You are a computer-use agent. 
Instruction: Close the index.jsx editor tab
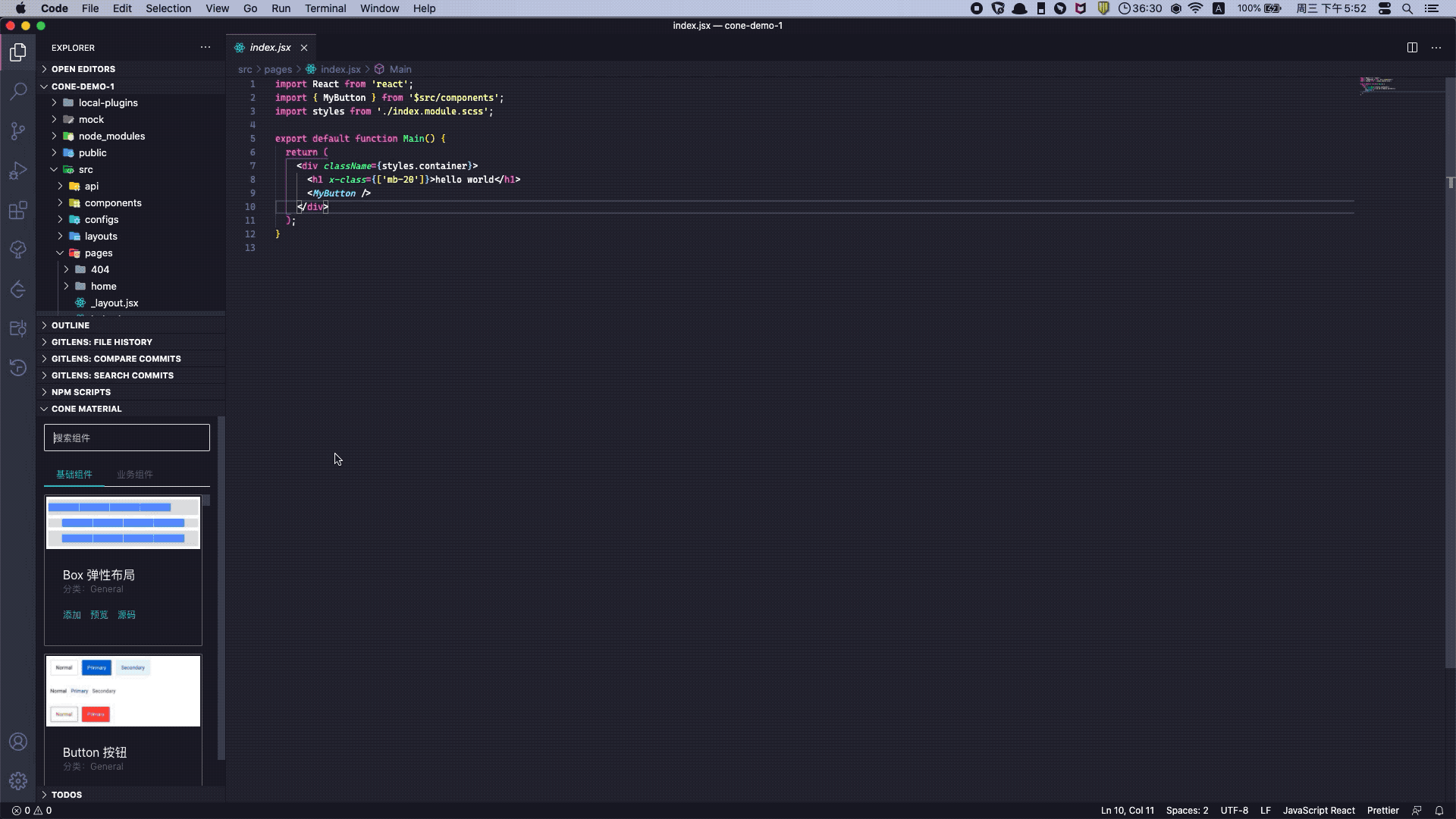tap(304, 47)
